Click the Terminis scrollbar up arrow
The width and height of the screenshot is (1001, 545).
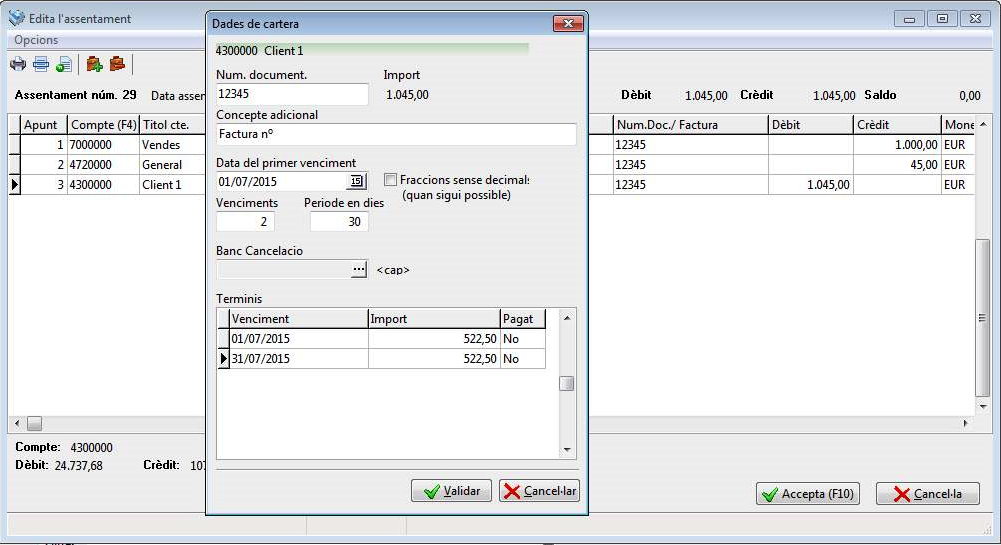(567, 317)
